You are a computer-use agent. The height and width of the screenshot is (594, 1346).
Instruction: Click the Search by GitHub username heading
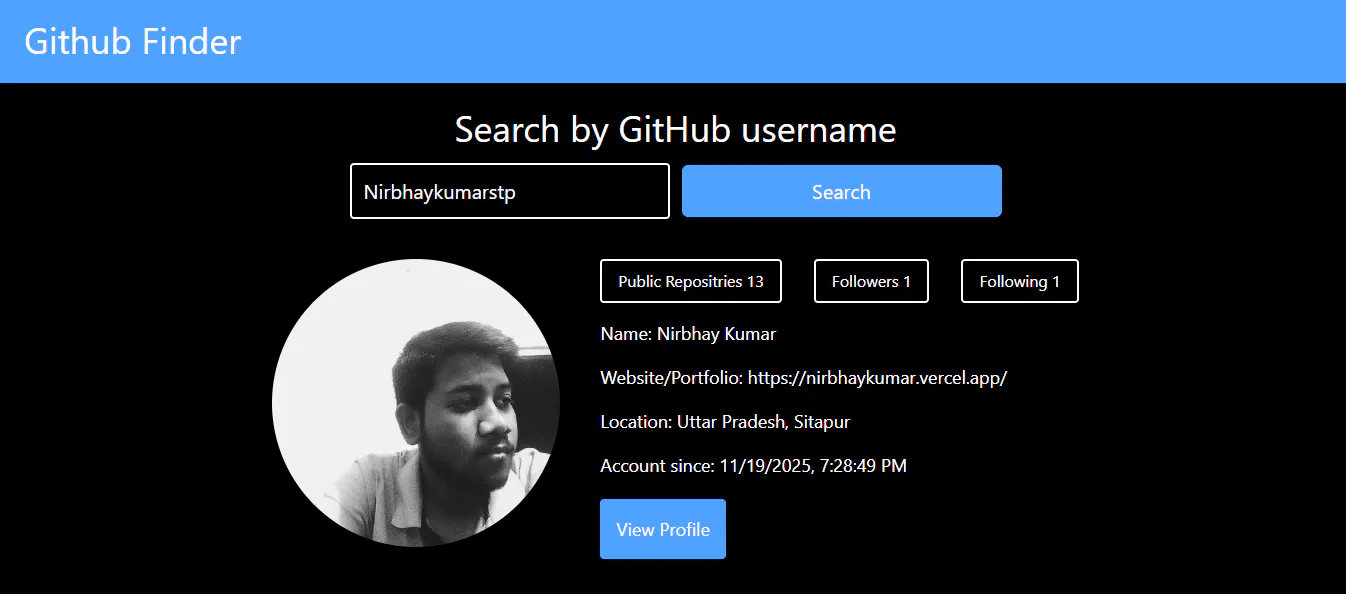(675, 129)
